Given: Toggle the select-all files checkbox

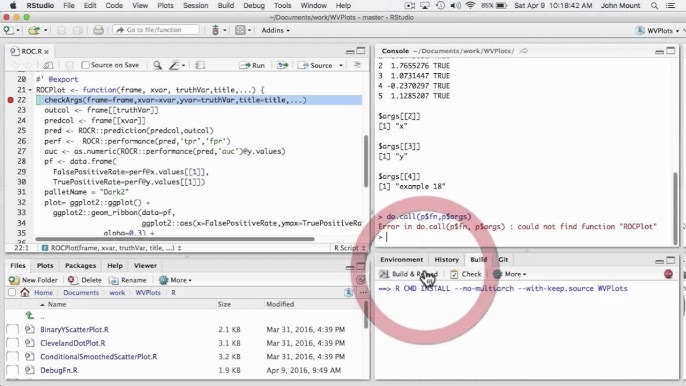Looking at the screenshot, I should point(12,292).
